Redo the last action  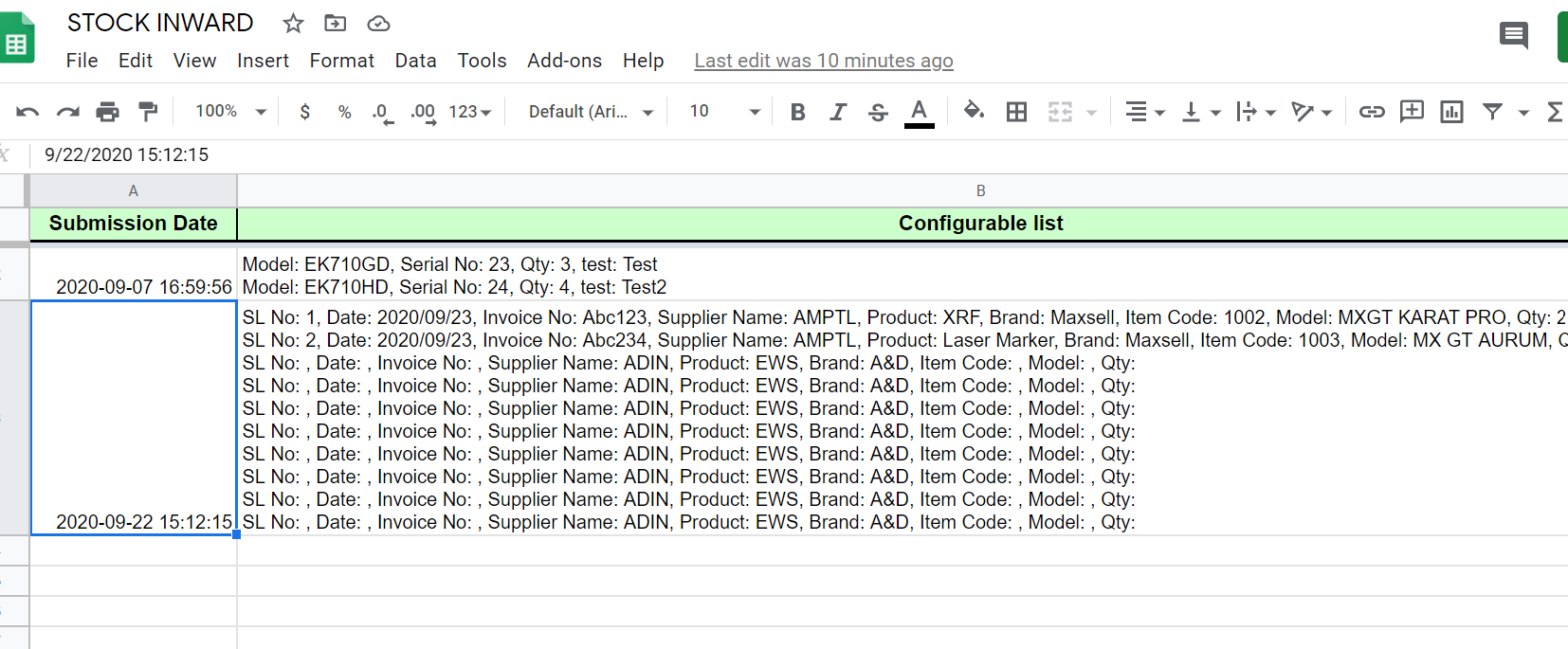coord(67,112)
